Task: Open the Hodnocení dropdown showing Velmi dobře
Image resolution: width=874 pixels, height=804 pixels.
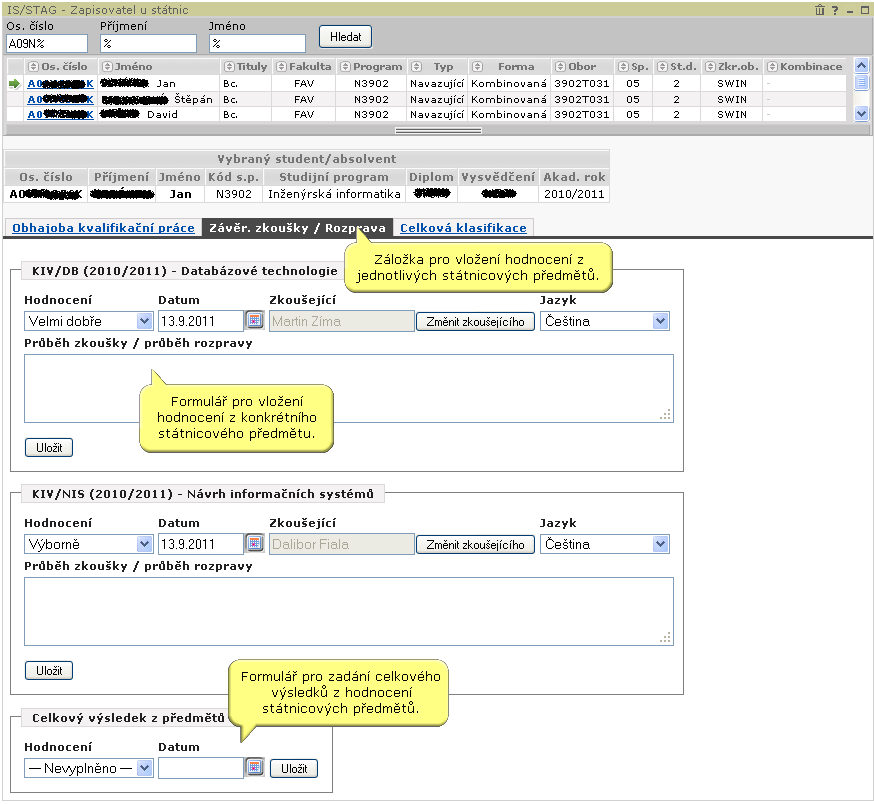Action: coord(89,321)
